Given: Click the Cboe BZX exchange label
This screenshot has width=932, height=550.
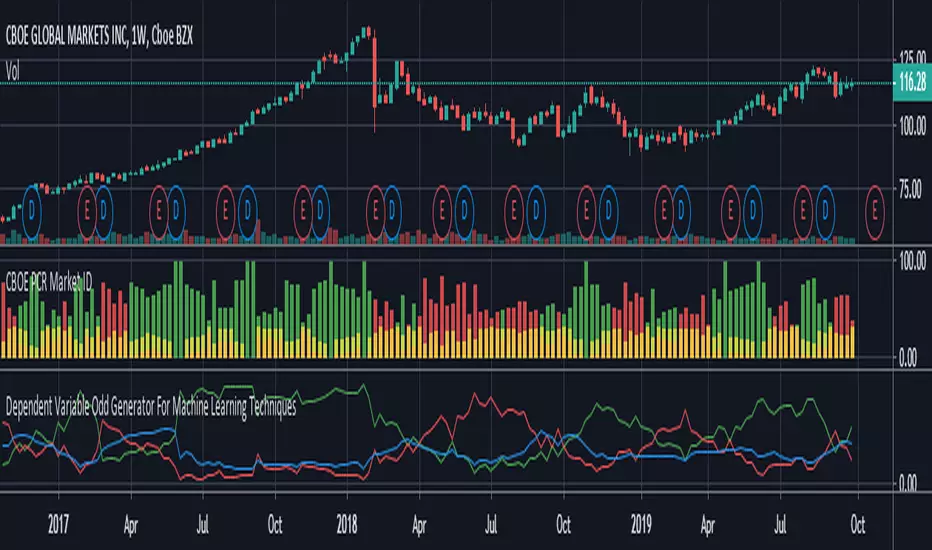Looking at the screenshot, I should tap(172, 36).
